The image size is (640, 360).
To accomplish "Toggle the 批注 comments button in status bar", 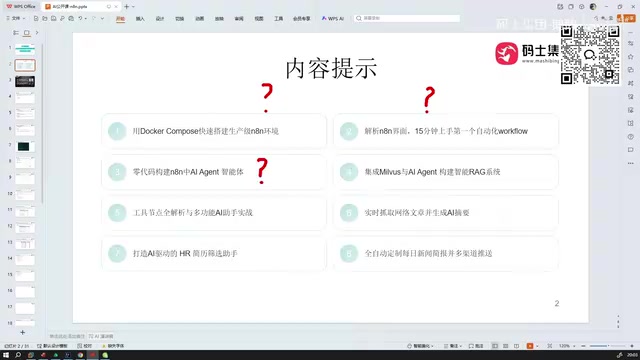I will [x=476, y=346].
